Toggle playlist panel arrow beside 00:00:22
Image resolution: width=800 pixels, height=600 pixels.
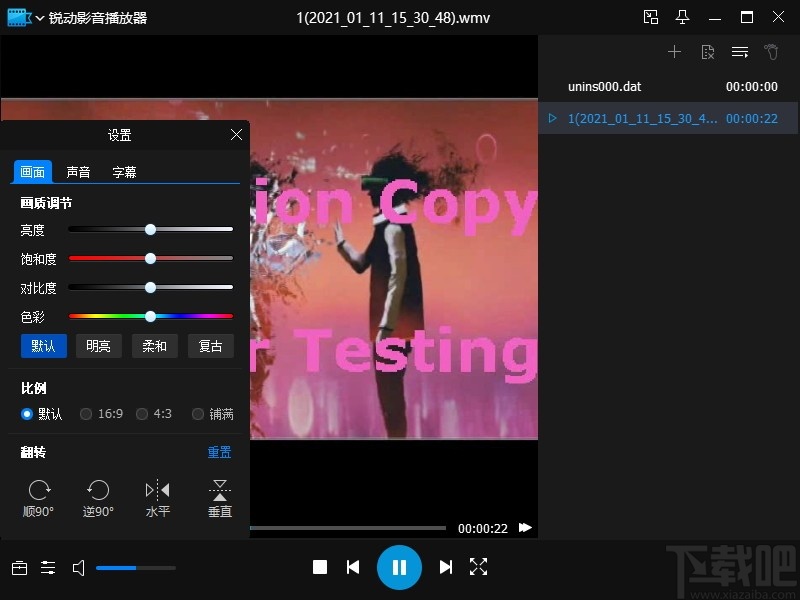click(x=525, y=528)
